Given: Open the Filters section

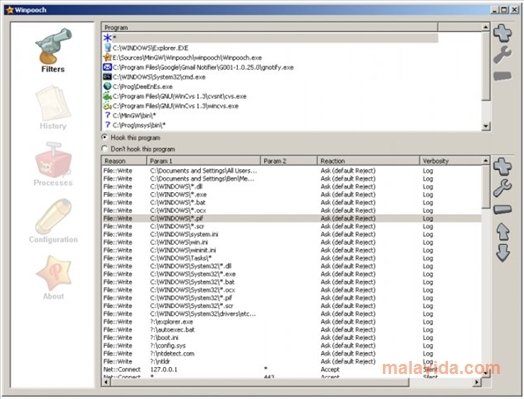Looking at the screenshot, I should 53,50.
